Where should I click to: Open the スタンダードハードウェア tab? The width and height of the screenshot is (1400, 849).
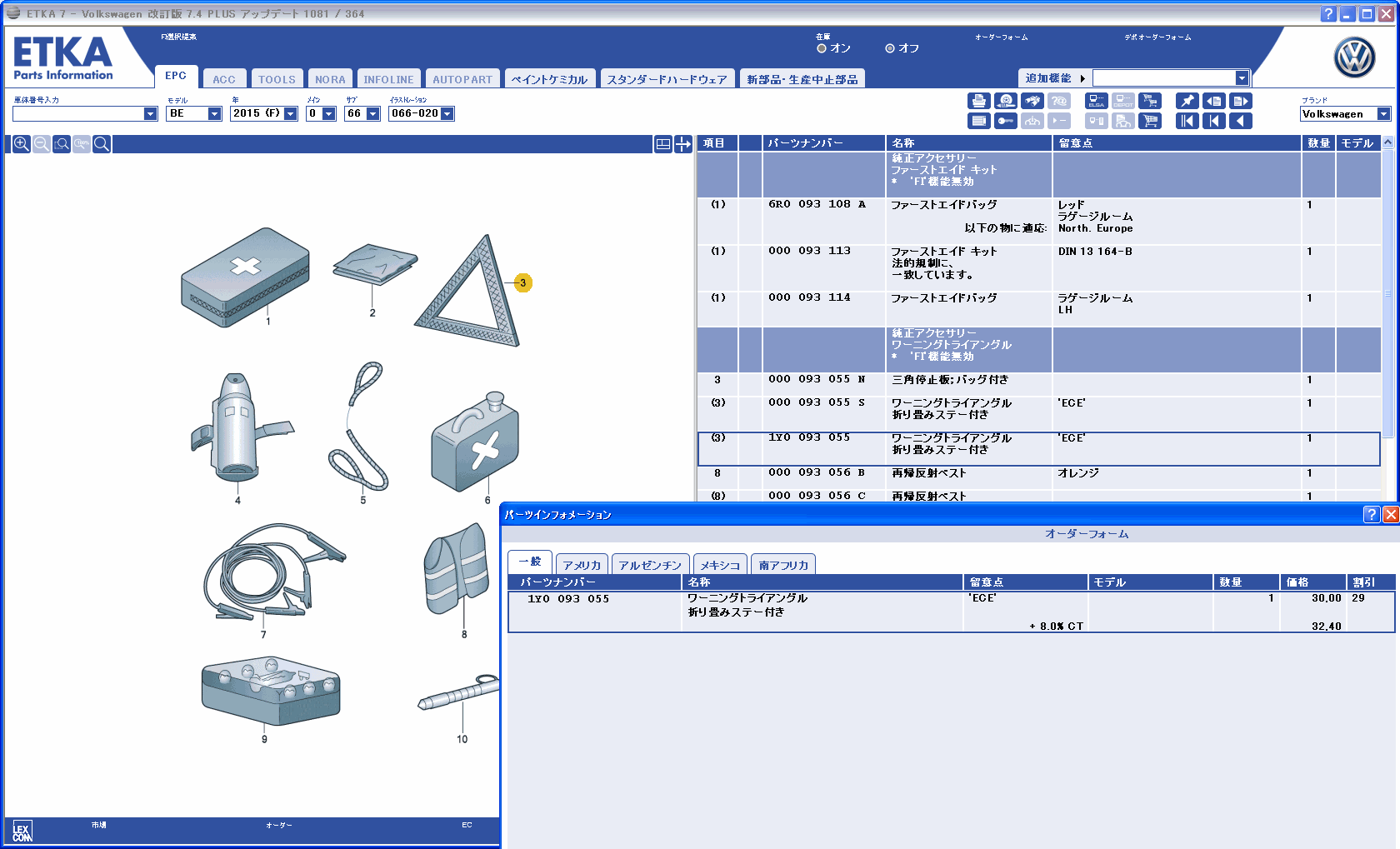[667, 79]
